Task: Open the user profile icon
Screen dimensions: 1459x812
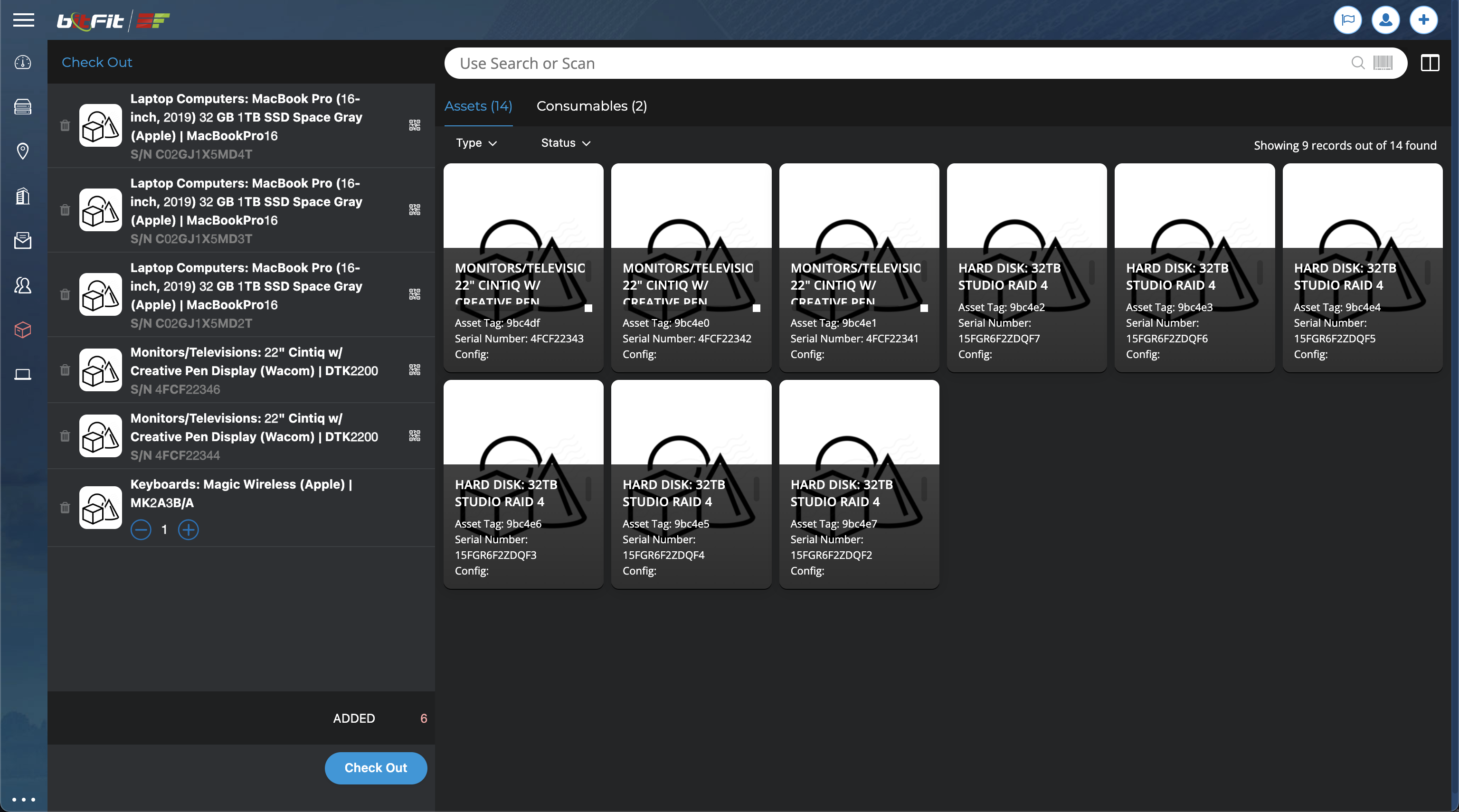Action: tap(1385, 20)
